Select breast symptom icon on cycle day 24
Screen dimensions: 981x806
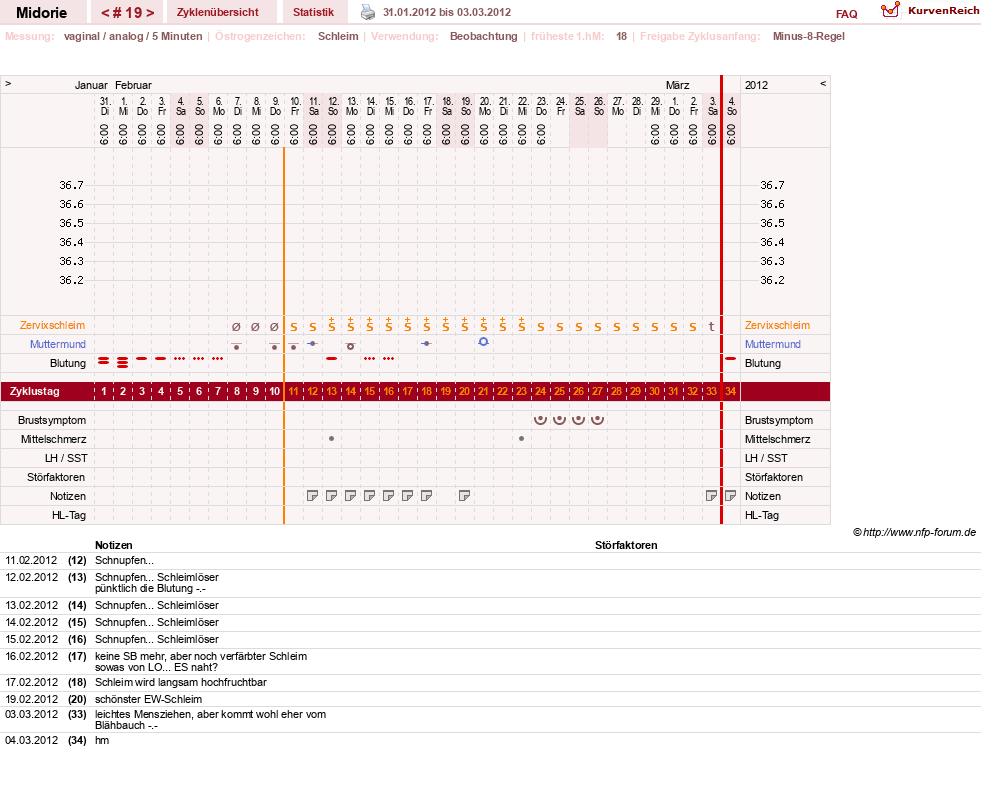click(x=541, y=420)
